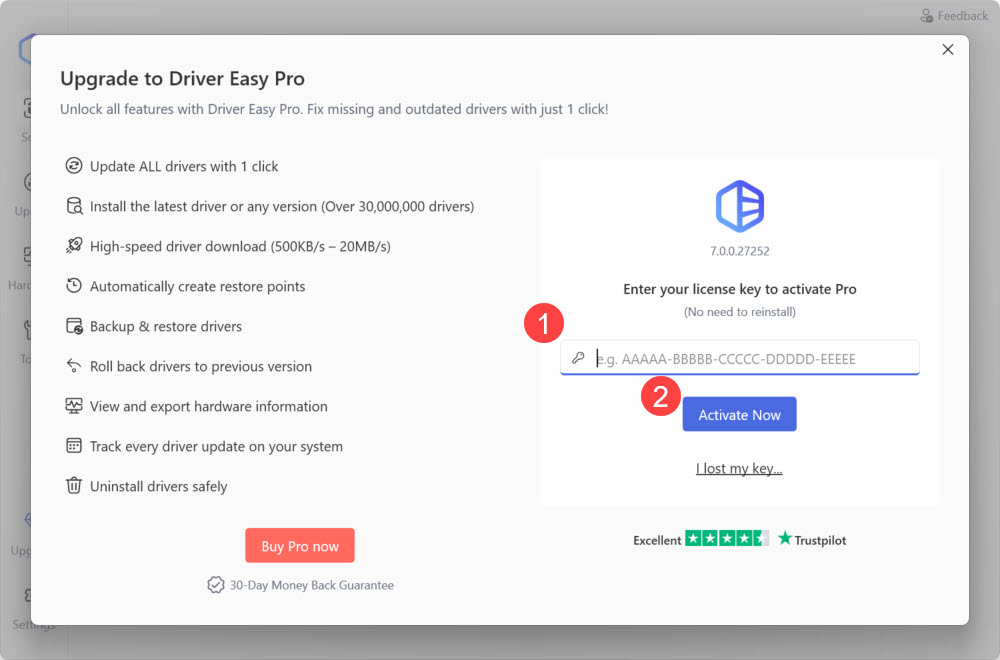This screenshot has width=1000, height=660.
Task: Open the Feedback option at top right
Action: pos(954,15)
